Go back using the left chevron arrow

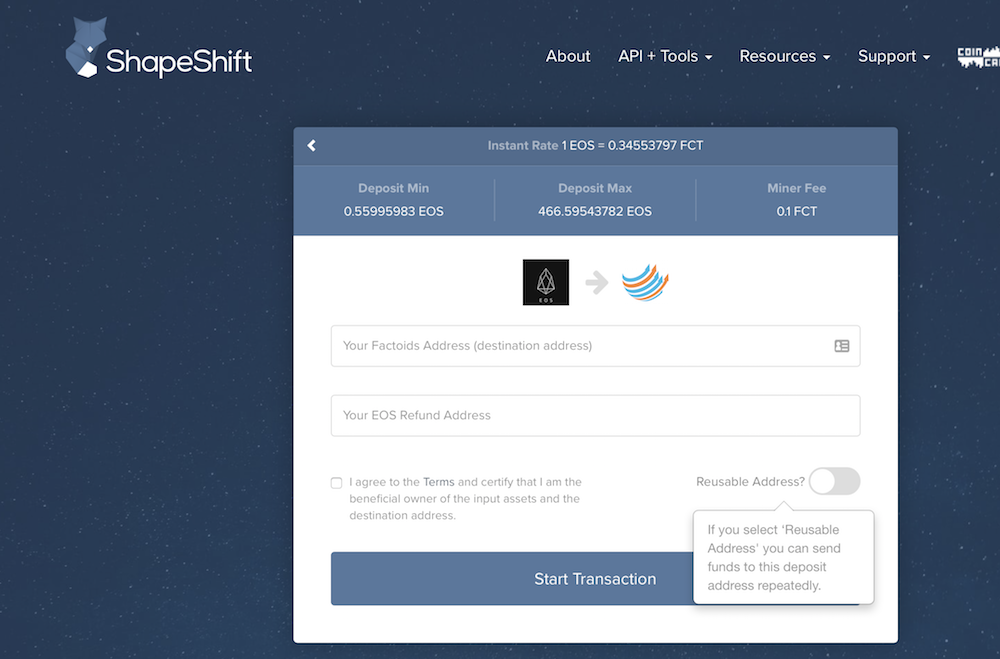tap(312, 145)
